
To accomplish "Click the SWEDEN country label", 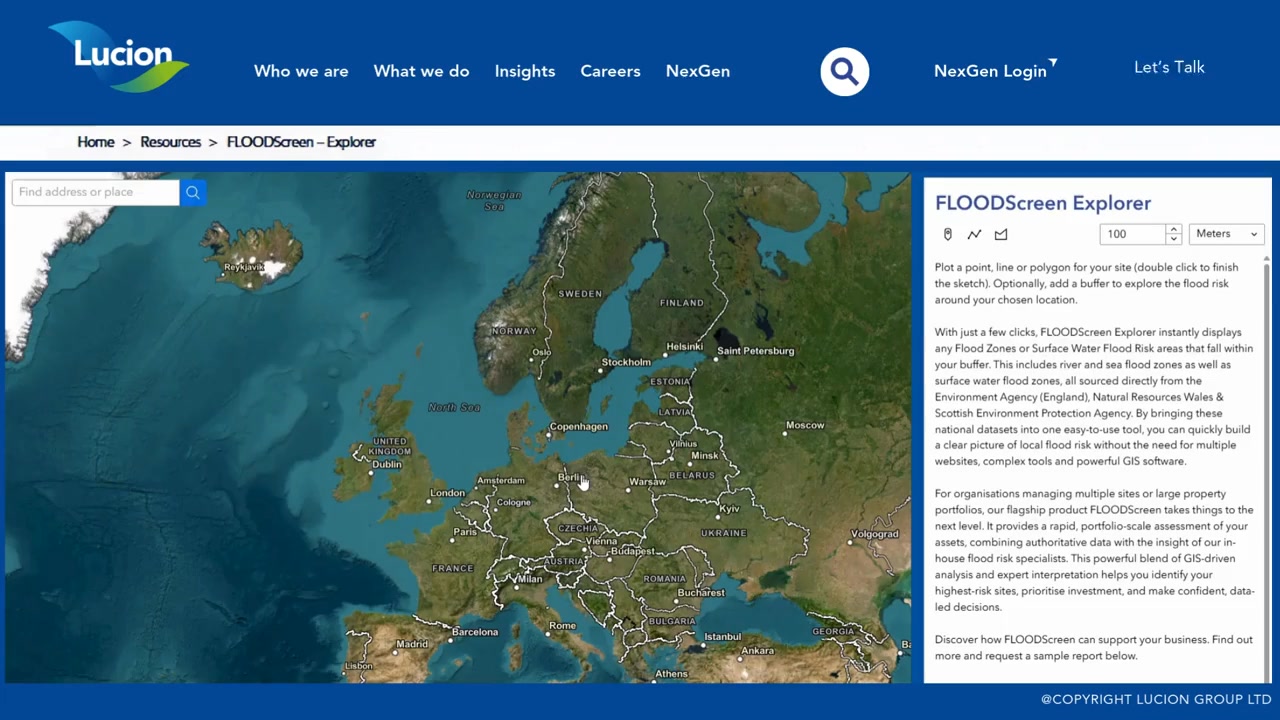I will (580, 294).
